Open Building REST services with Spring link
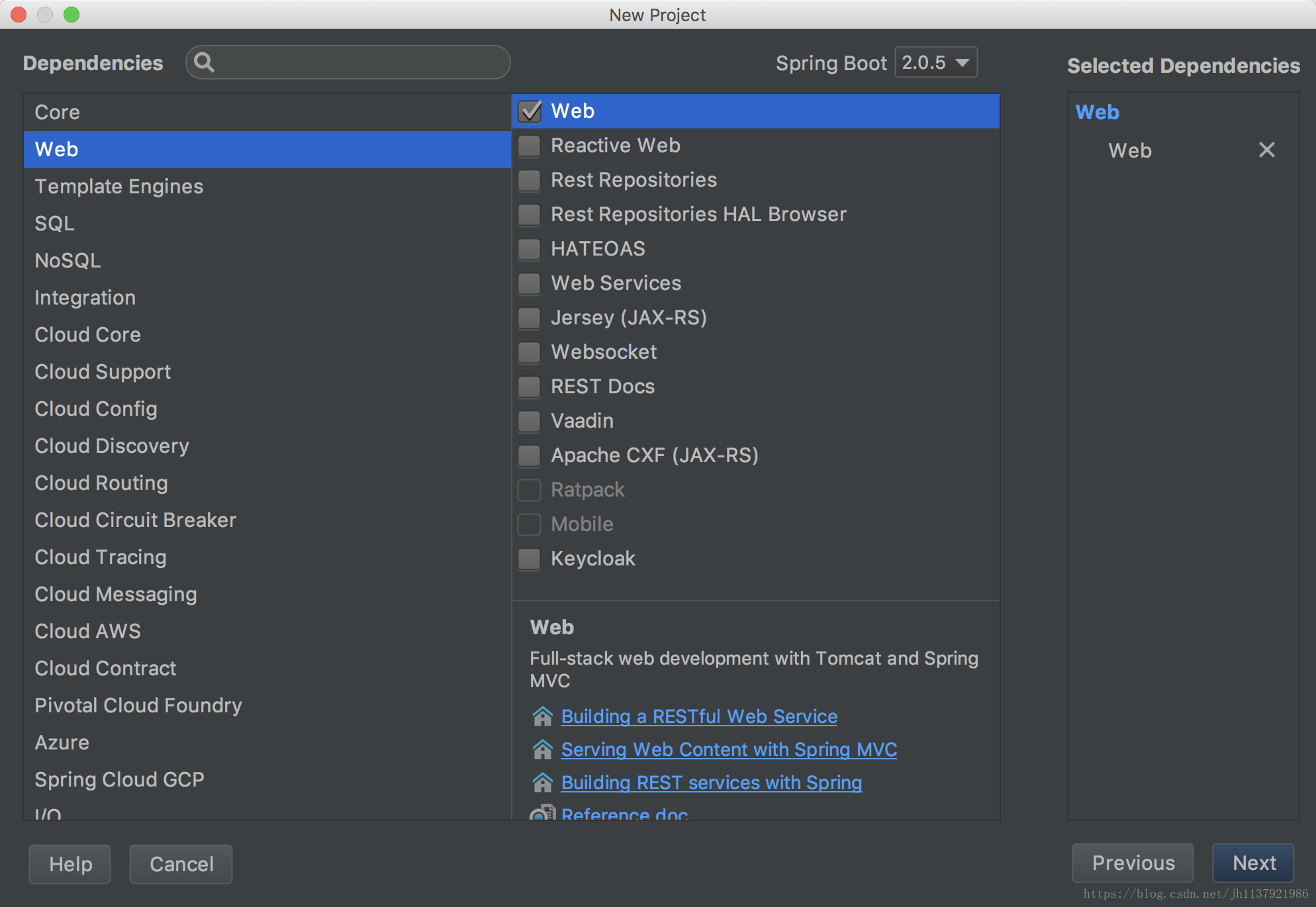1316x907 pixels. 712,783
